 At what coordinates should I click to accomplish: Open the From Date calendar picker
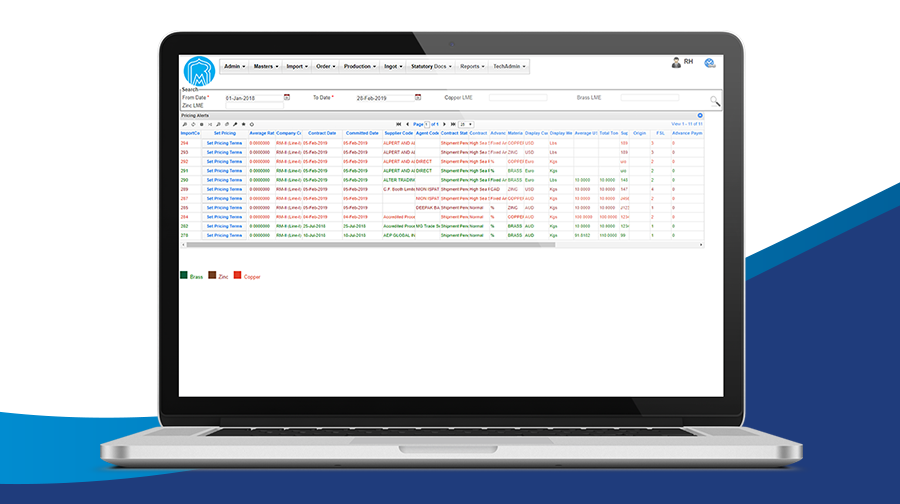(287, 98)
